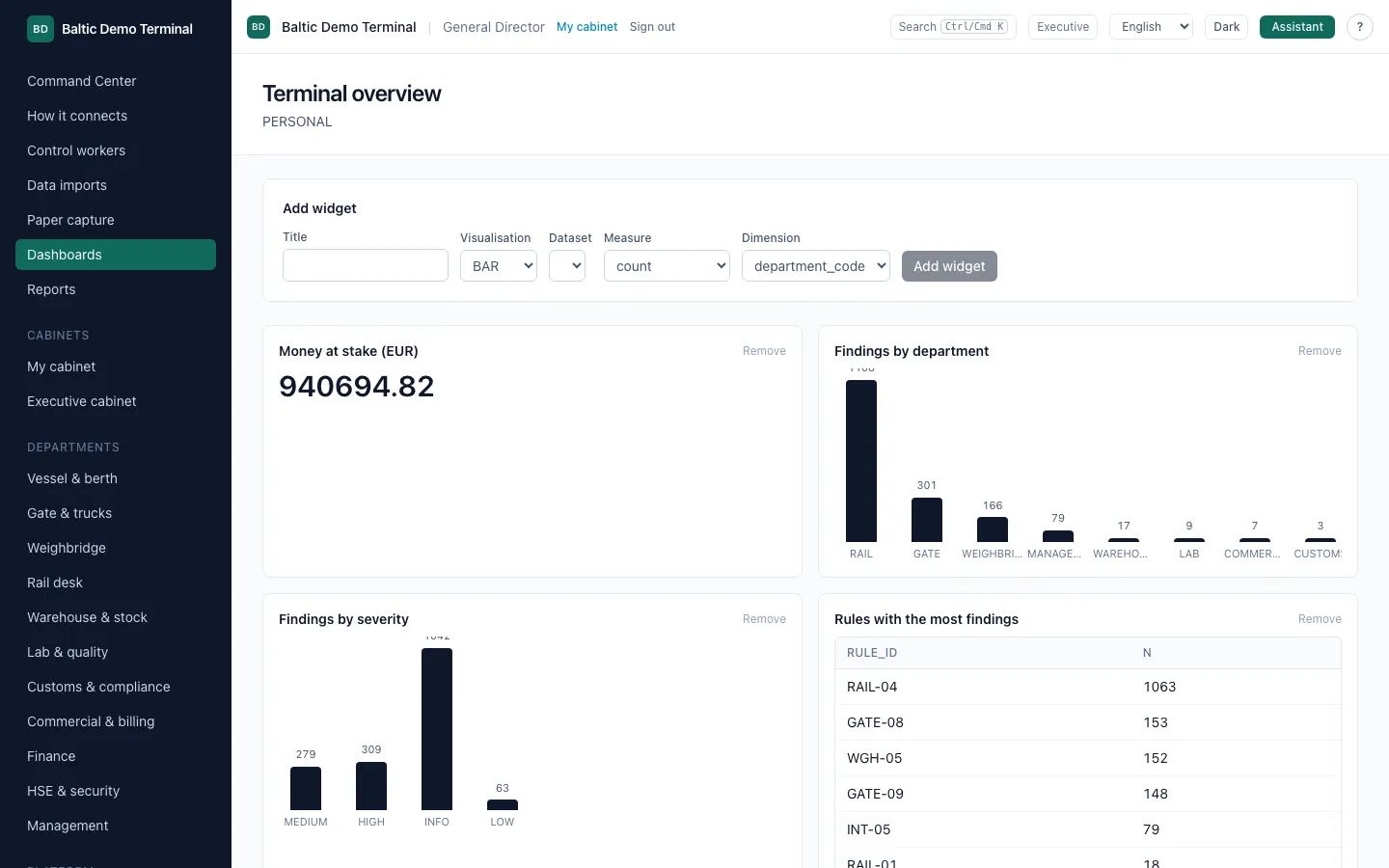Go to Vessel & berth department
Screen dimensions: 1389x868
tap(116, 478)
